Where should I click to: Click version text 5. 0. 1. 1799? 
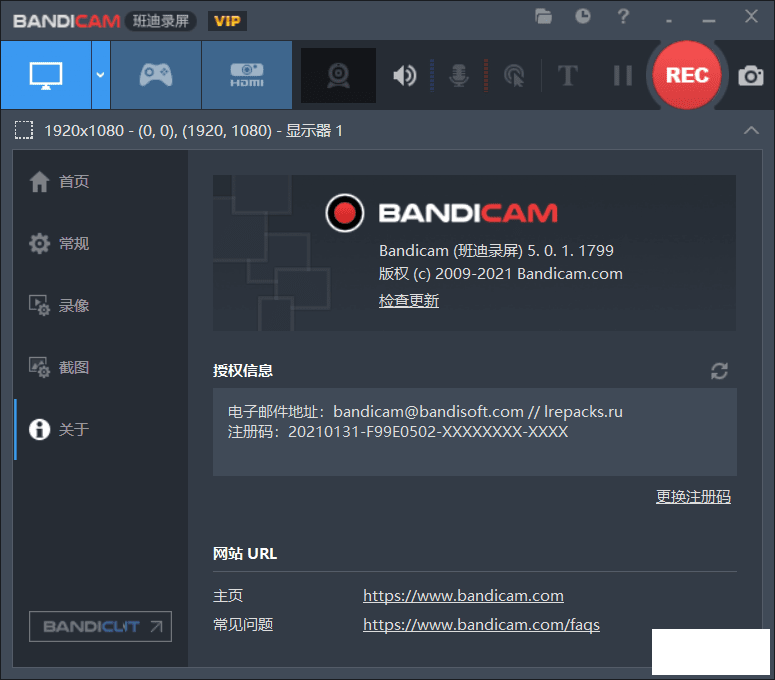570,251
